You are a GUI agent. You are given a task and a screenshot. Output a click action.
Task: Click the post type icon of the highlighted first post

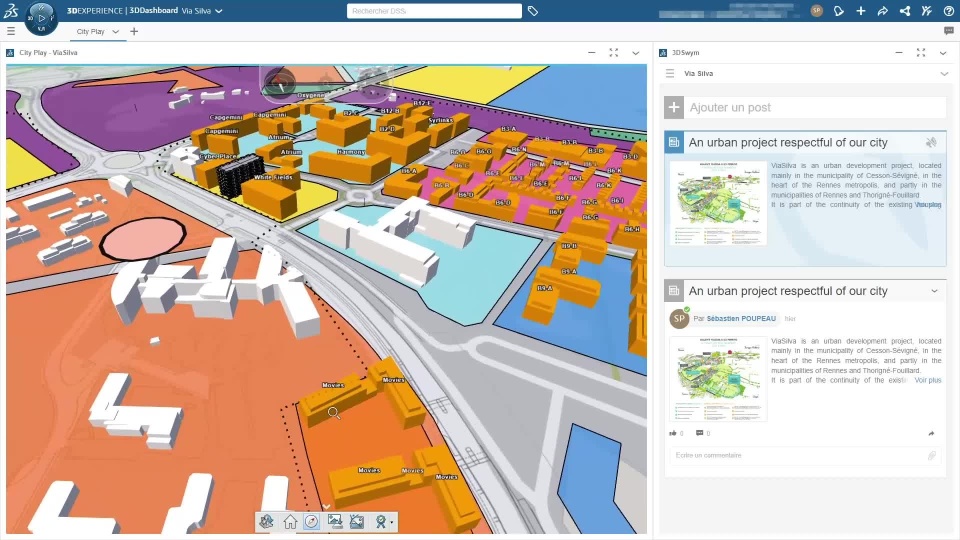point(674,142)
